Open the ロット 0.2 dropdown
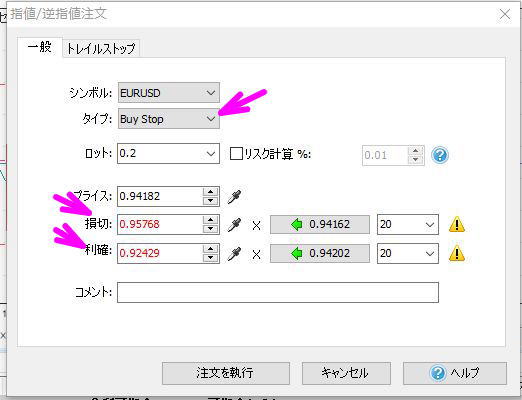The height and width of the screenshot is (400, 522). click(x=211, y=154)
